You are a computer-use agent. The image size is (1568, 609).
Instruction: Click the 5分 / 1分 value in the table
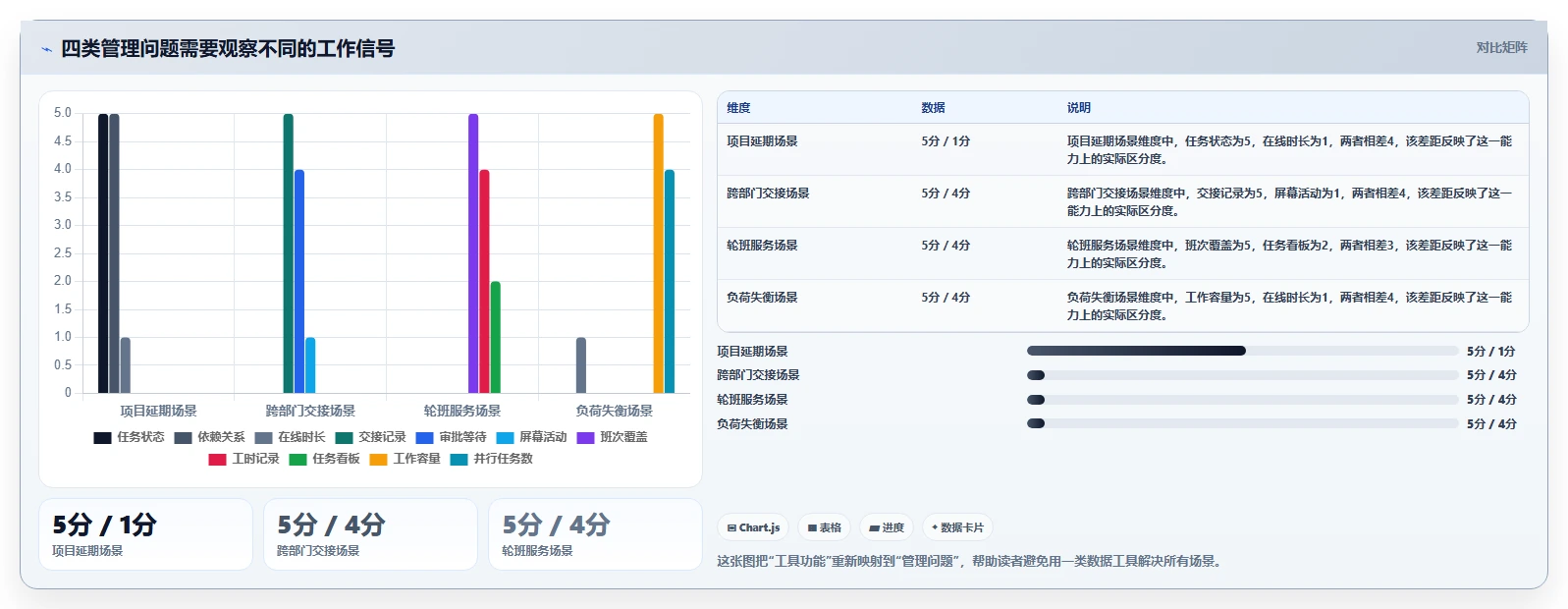pos(946,141)
